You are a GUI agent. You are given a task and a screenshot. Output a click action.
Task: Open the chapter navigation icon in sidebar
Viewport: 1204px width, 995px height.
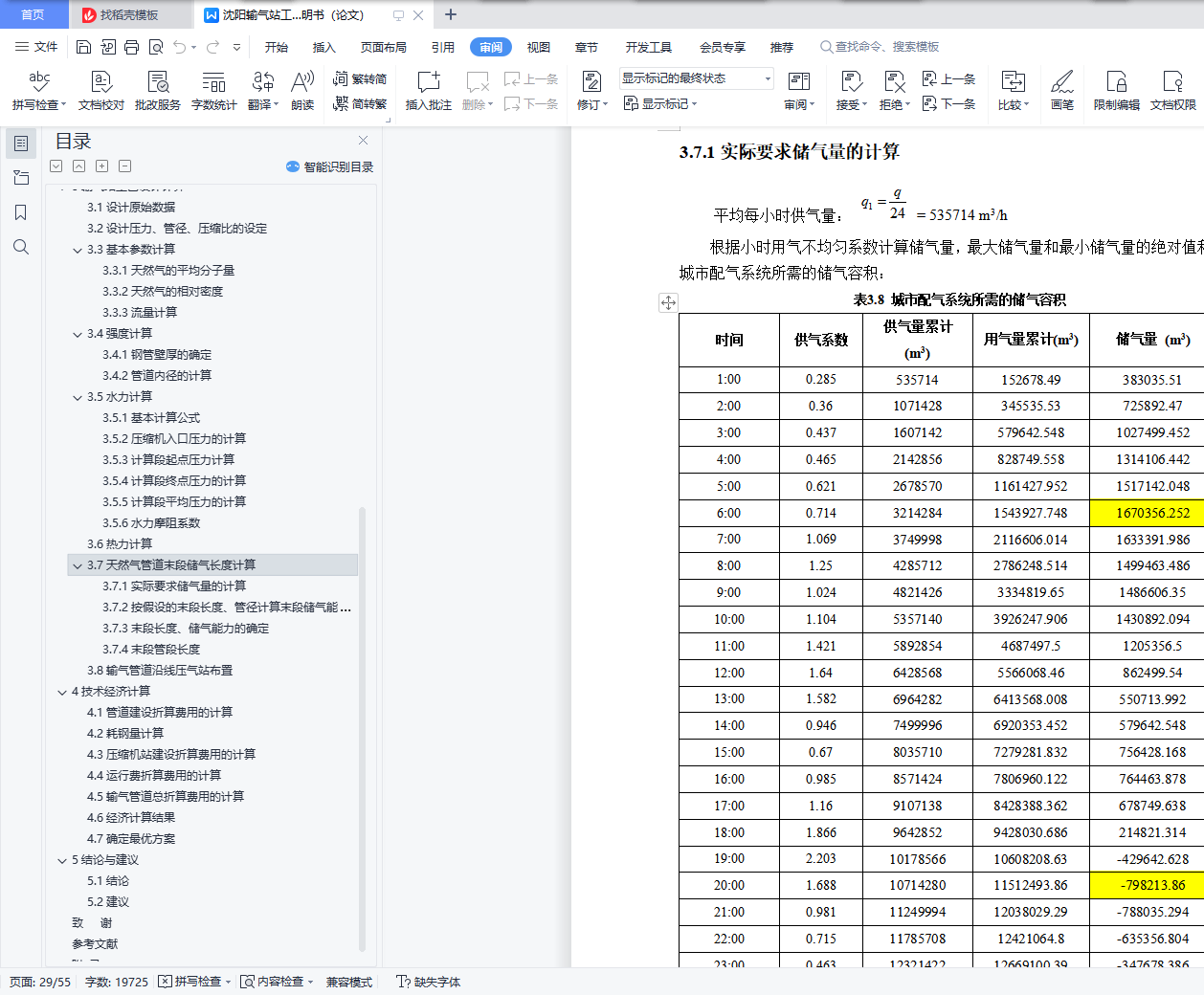point(21,178)
